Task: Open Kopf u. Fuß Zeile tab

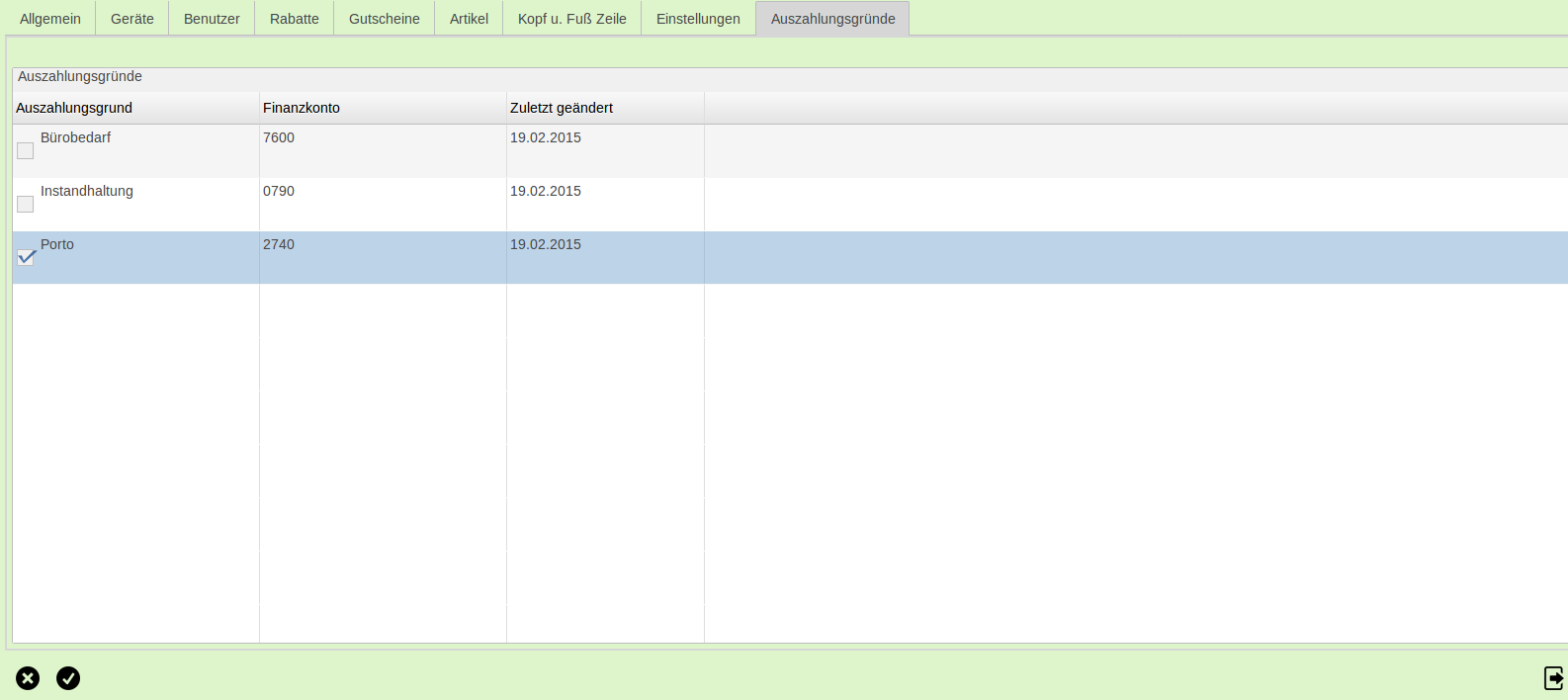Action: point(572,19)
